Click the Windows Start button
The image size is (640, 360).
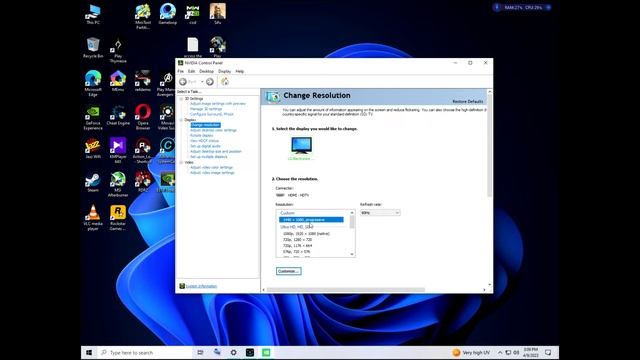tap(89, 352)
